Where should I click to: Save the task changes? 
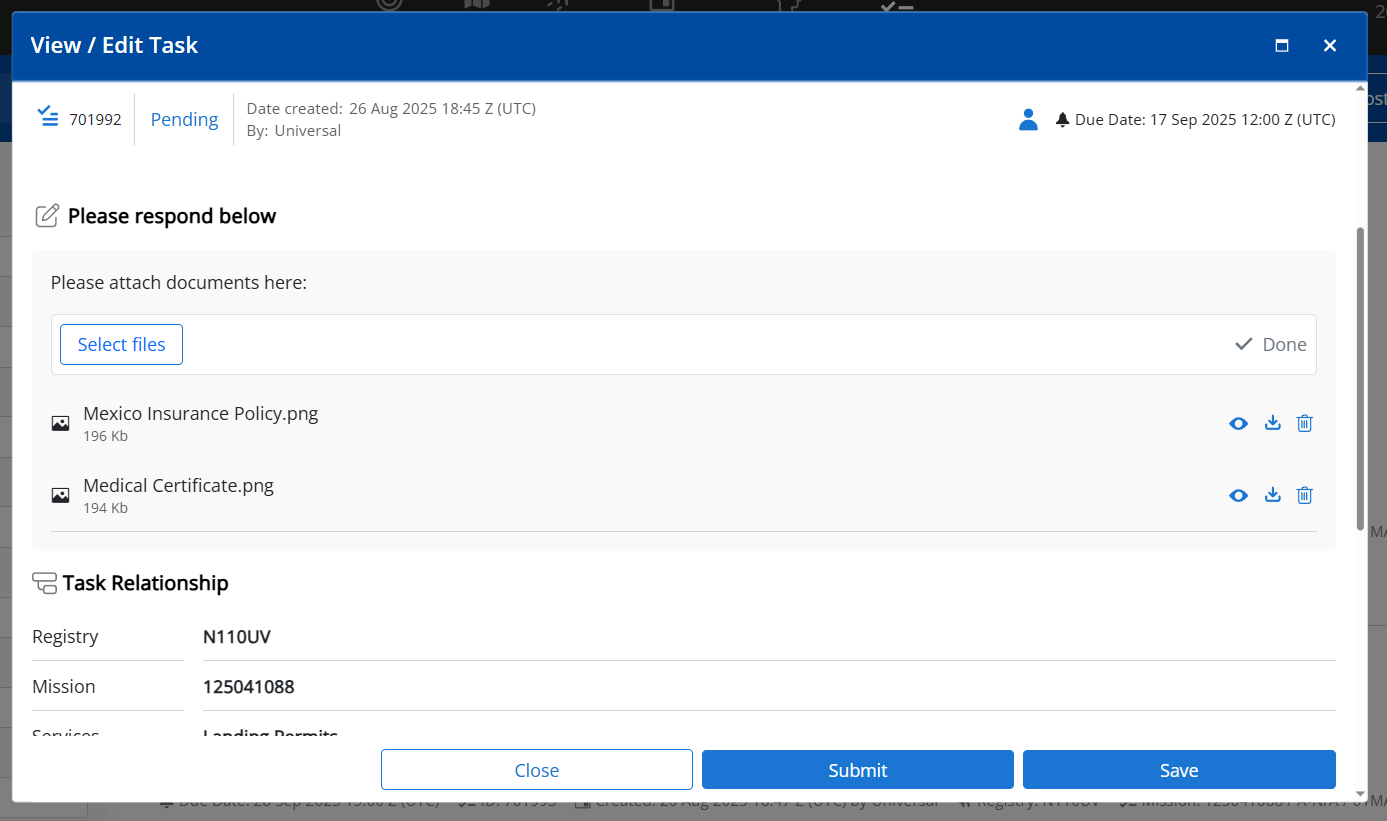tap(1179, 770)
